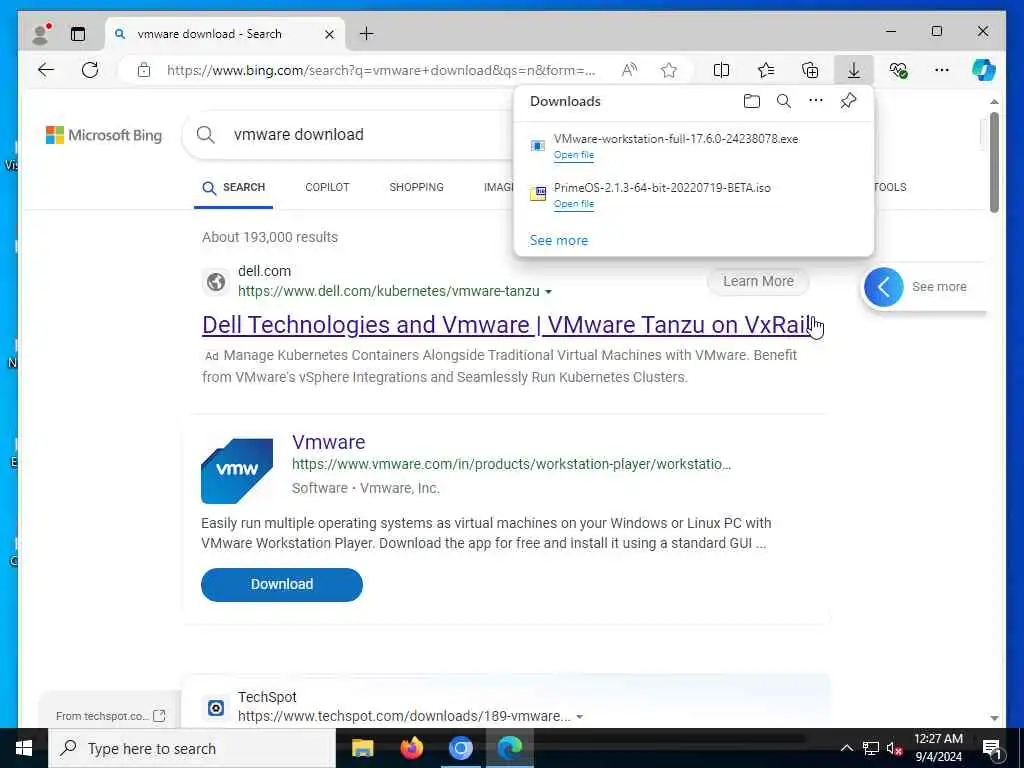Go to Microsoft Bing home logo
This screenshot has width=1024, height=768.
(x=104, y=135)
